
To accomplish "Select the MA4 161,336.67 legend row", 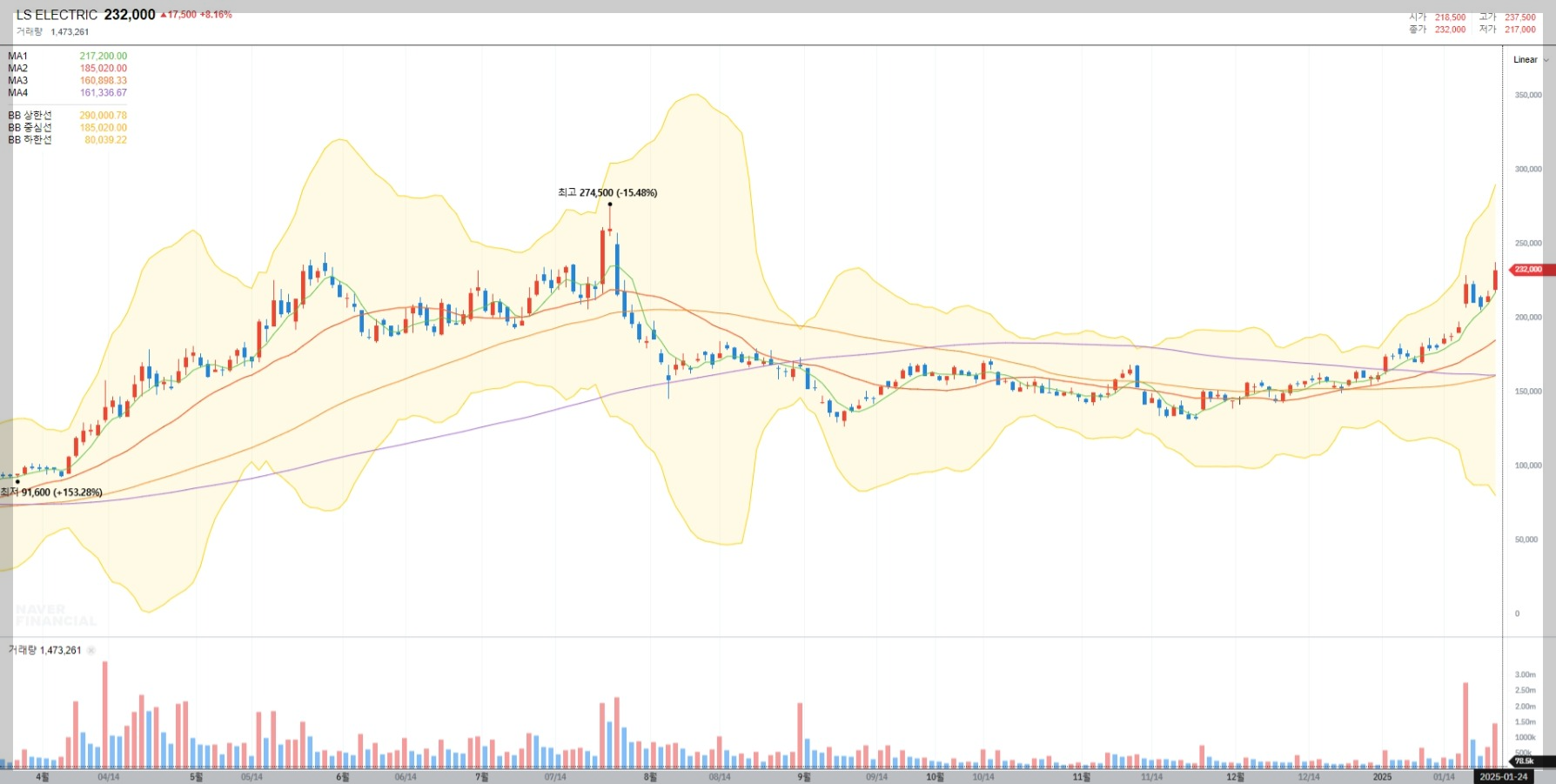I will (x=67, y=92).
